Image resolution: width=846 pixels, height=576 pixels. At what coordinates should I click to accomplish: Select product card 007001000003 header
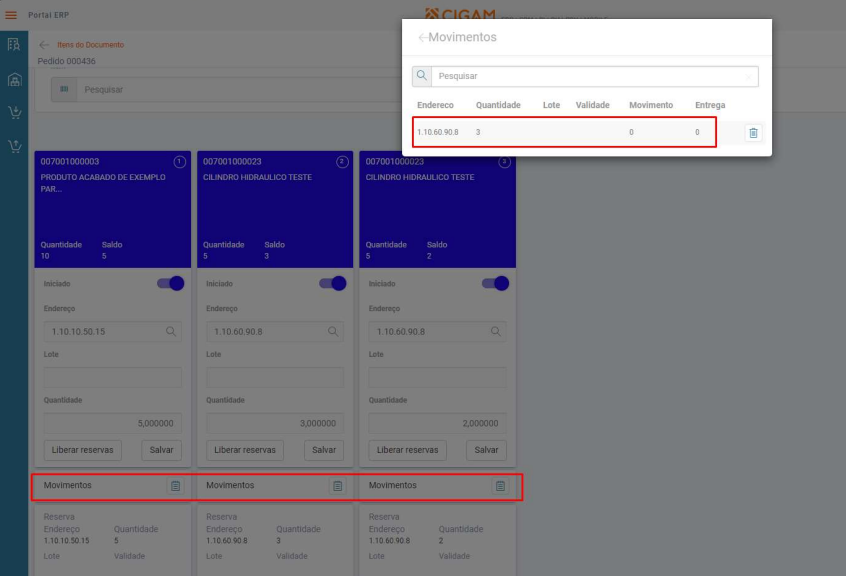(x=113, y=209)
